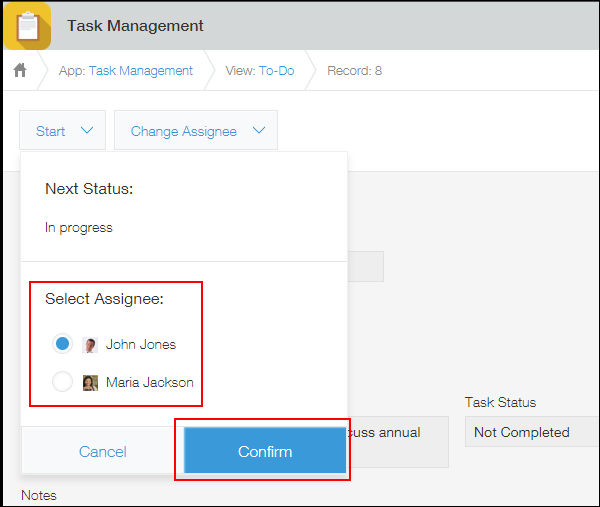Click the chevron arrow beside Start
The height and width of the screenshot is (507, 600).
tap(86, 131)
